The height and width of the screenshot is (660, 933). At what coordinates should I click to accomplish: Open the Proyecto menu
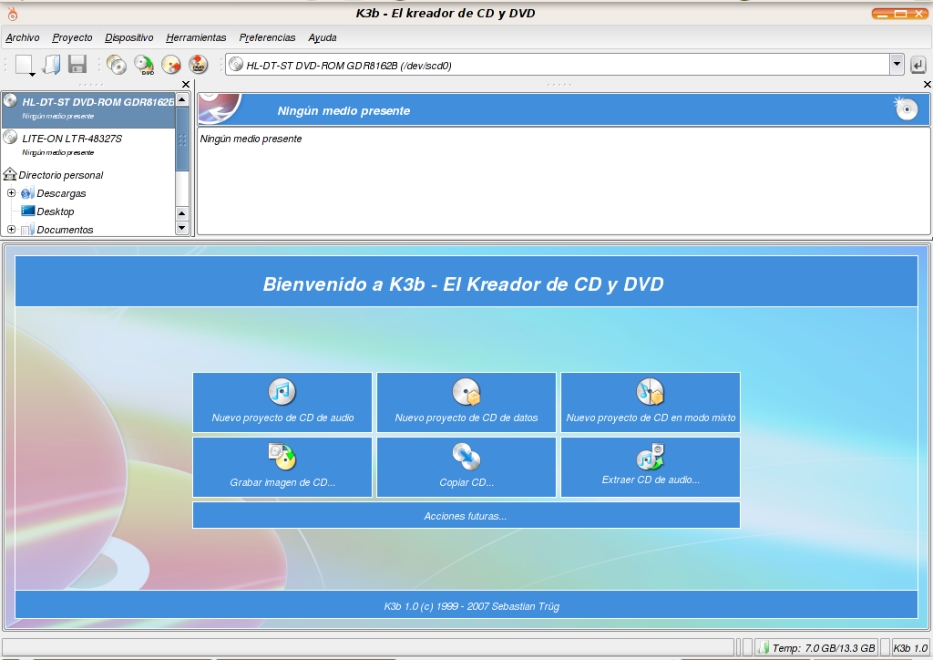(x=72, y=38)
